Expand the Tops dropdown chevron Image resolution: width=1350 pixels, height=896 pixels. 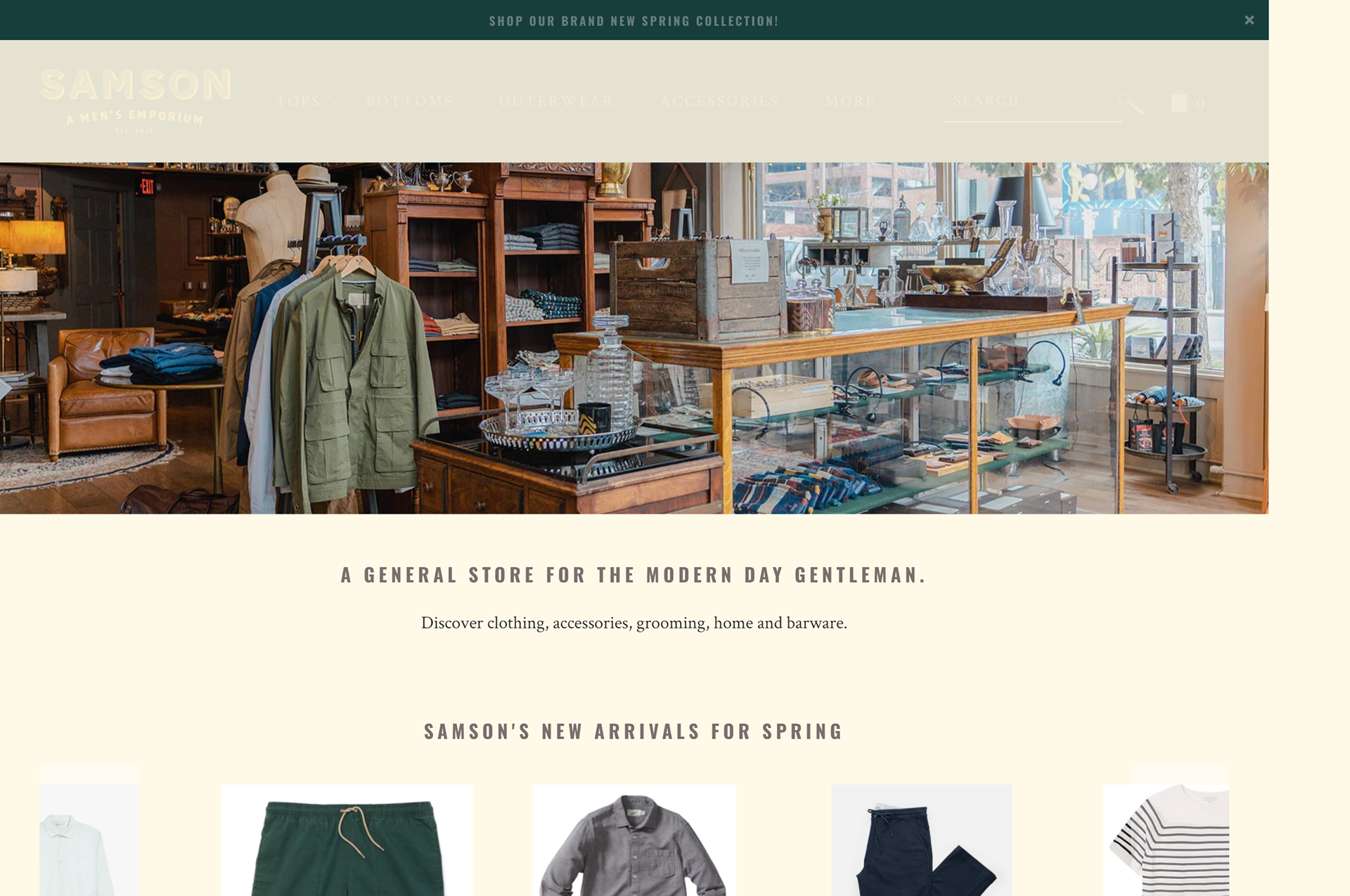tap(334, 101)
